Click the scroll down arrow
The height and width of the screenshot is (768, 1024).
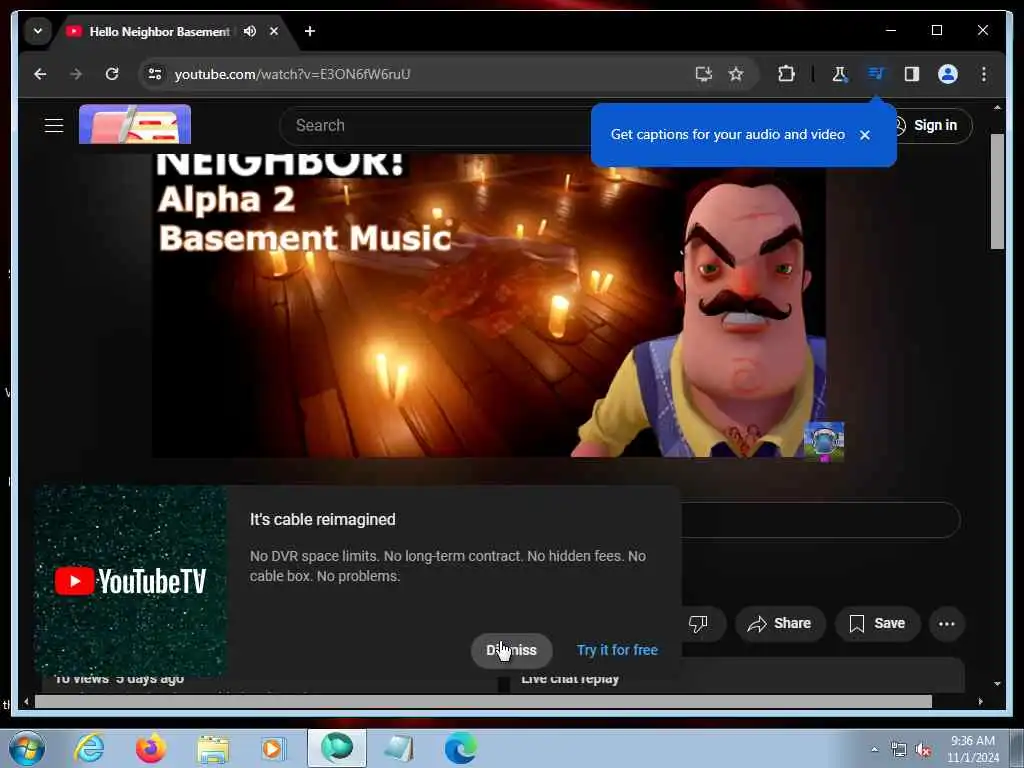click(997, 684)
